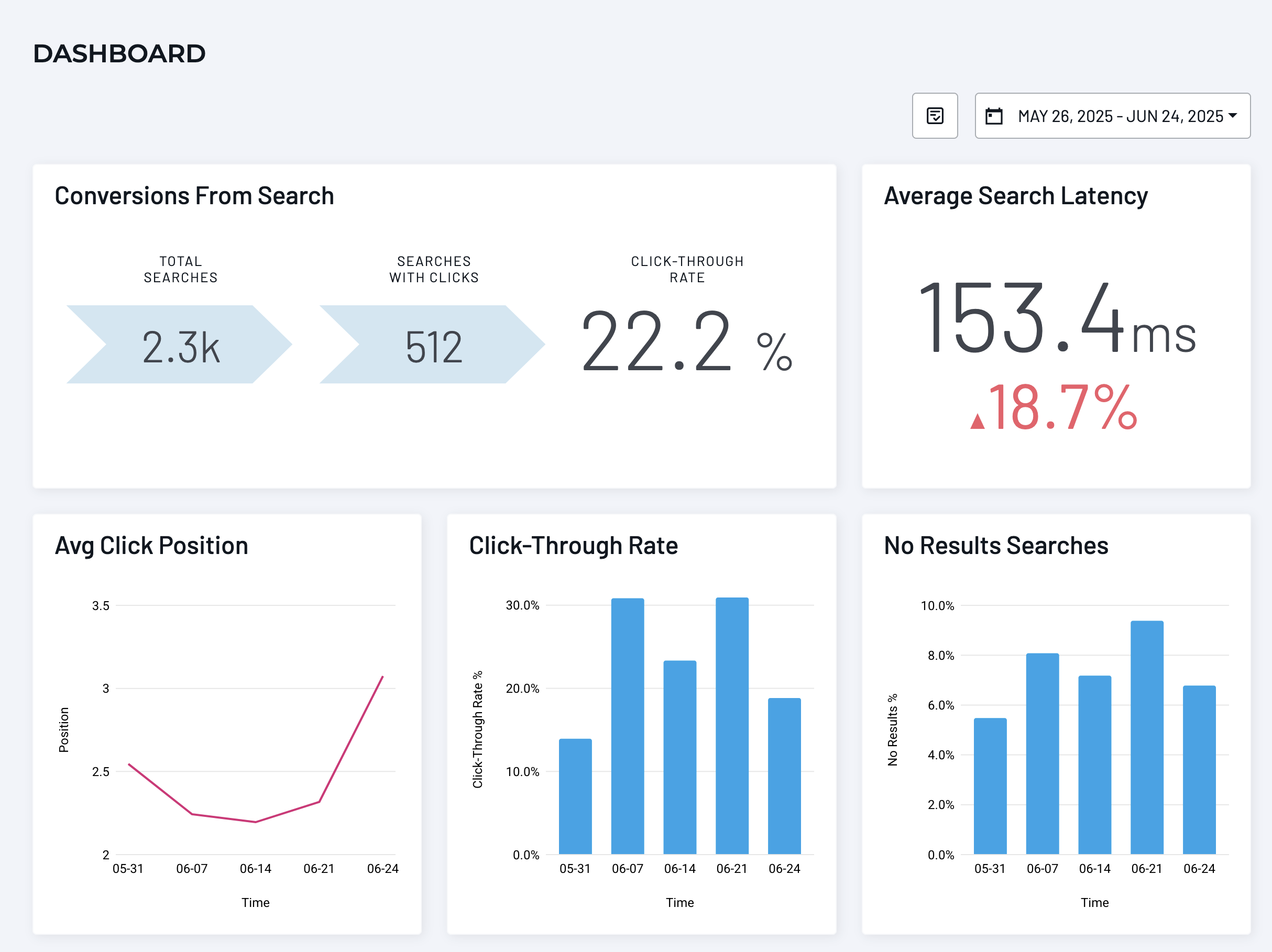Click the 06-21 bar in Click-Through Rate chart
Viewport: 1272px width, 952px height.
coord(732,725)
